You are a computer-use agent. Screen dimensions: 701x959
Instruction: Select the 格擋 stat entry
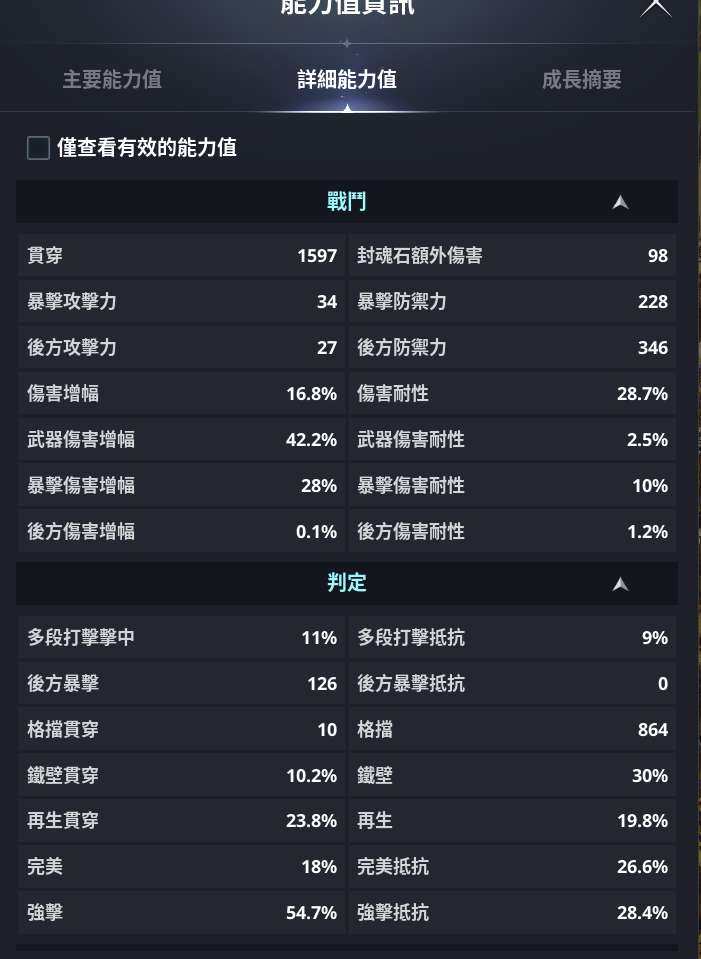coord(512,730)
